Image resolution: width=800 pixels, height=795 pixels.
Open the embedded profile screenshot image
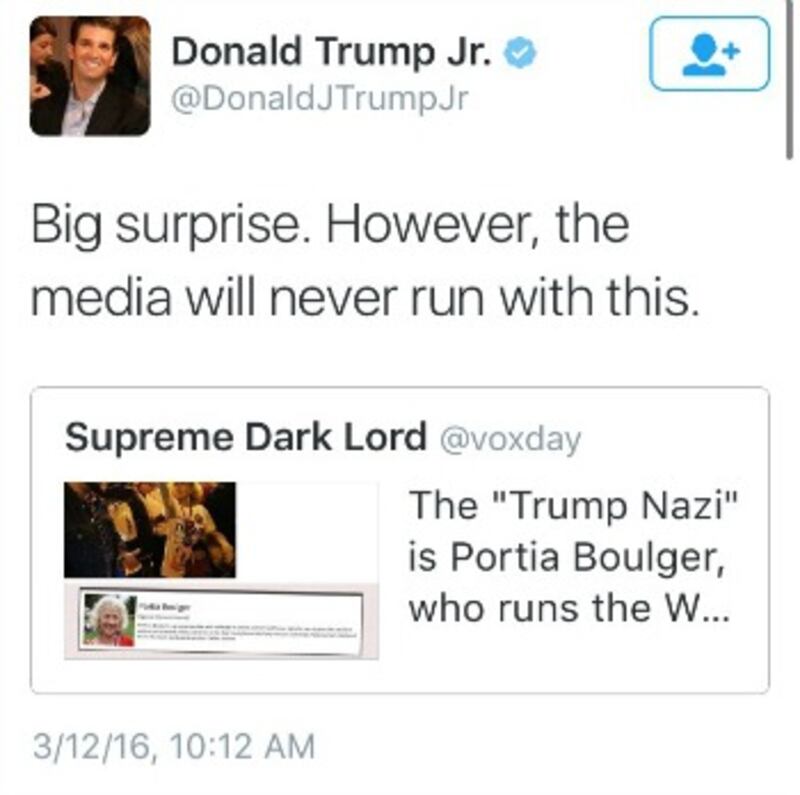click(x=221, y=620)
